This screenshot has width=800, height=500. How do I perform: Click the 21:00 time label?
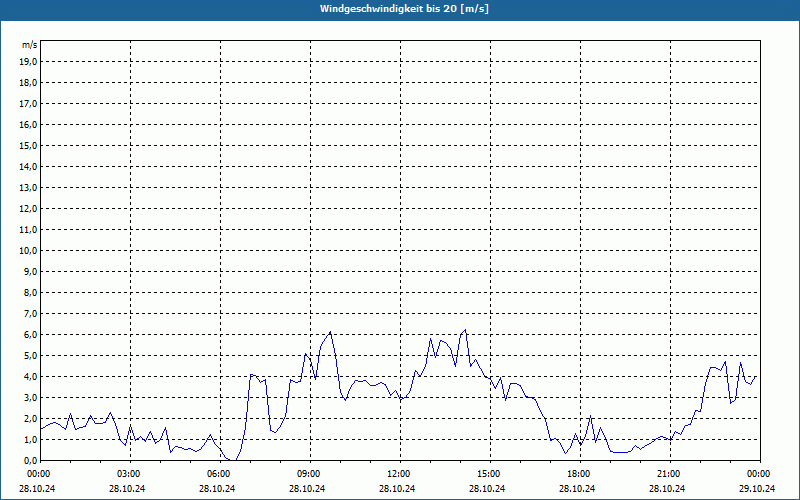(x=670, y=474)
